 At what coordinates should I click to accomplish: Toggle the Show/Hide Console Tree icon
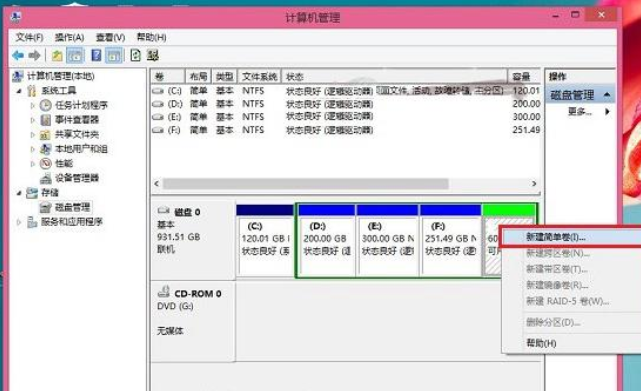[75, 55]
